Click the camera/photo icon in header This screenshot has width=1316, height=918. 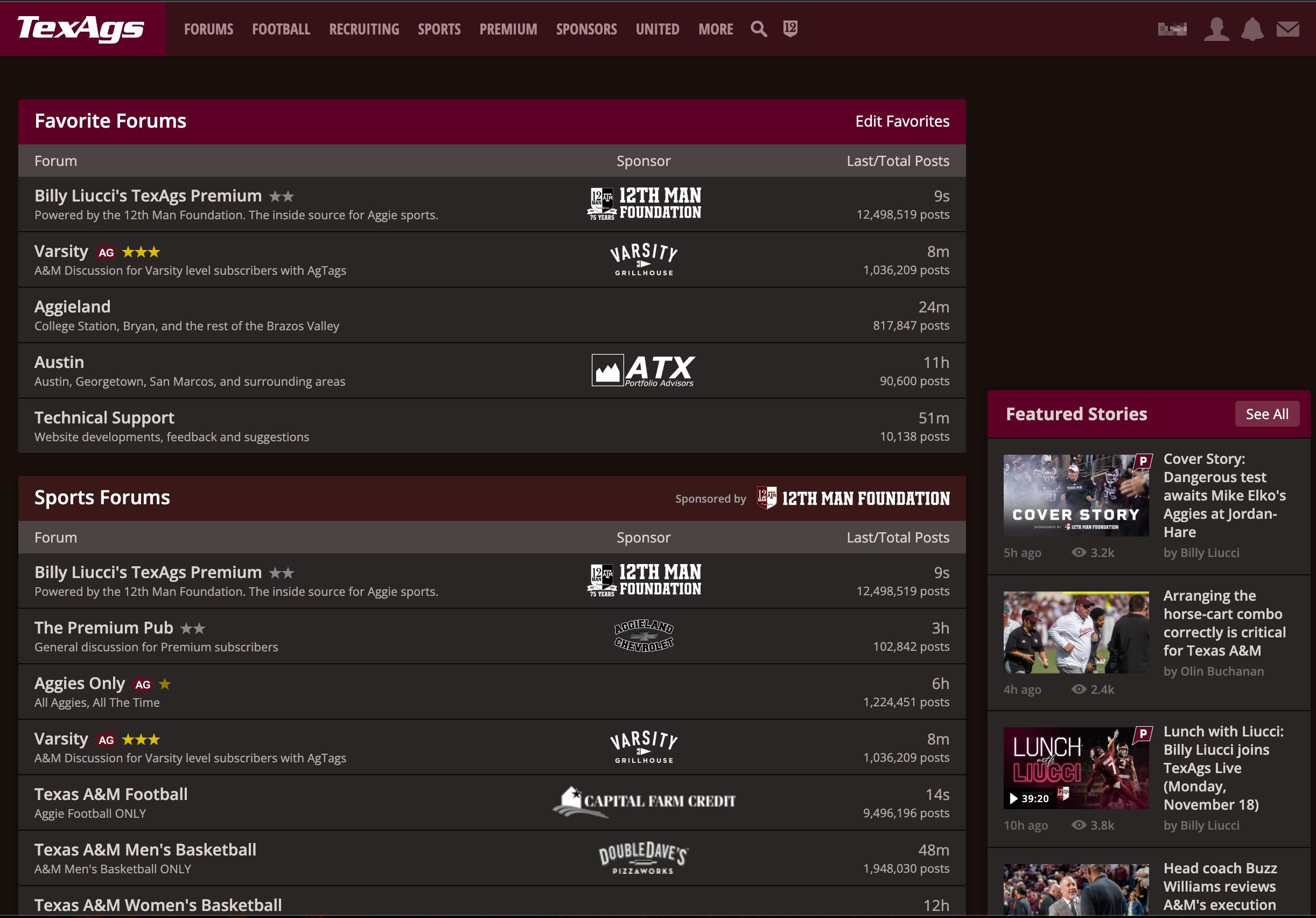pyautogui.click(x=1172, y=29)
